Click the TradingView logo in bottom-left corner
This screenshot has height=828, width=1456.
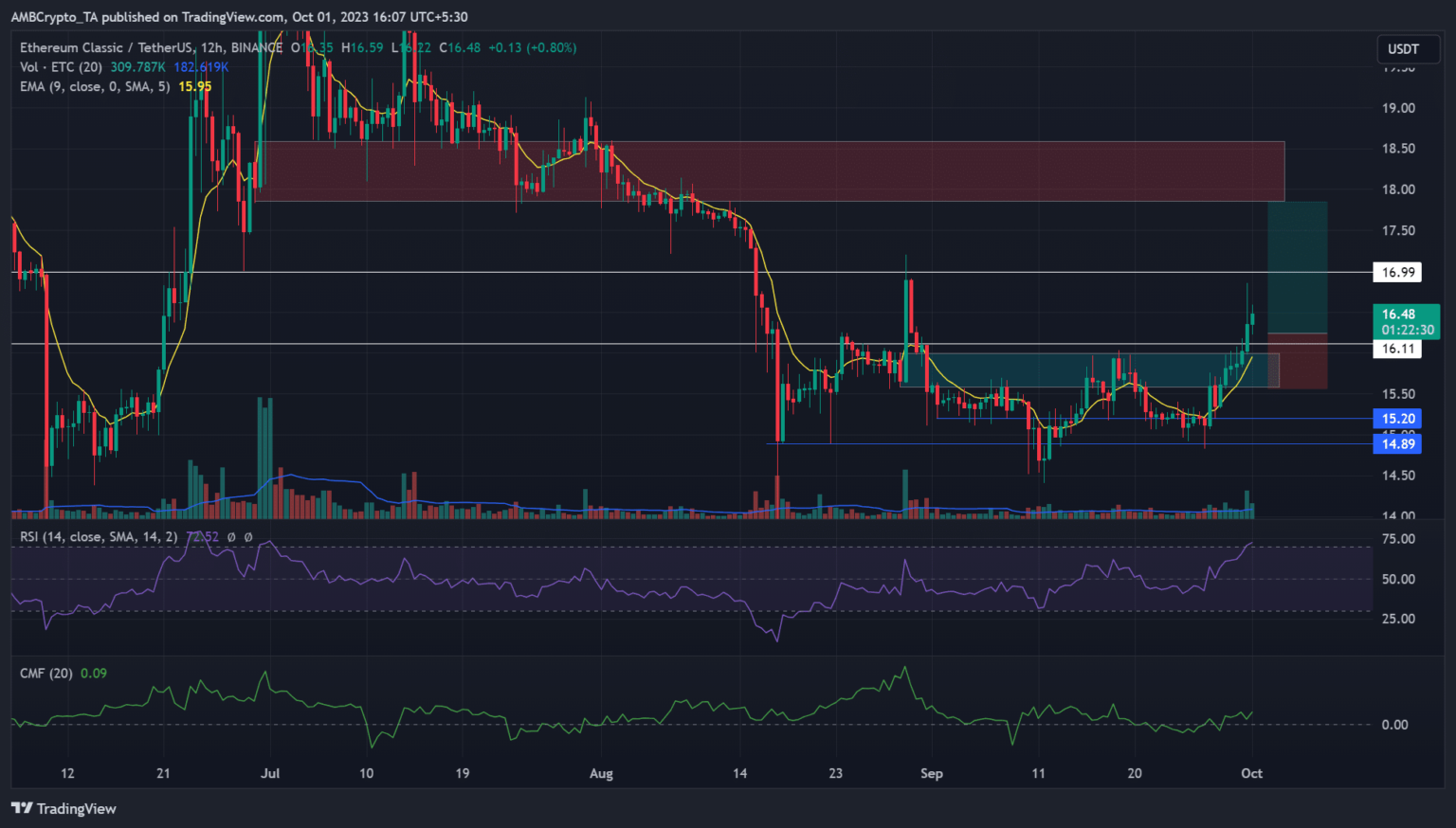pyautogui.click(x=64, y=808)
